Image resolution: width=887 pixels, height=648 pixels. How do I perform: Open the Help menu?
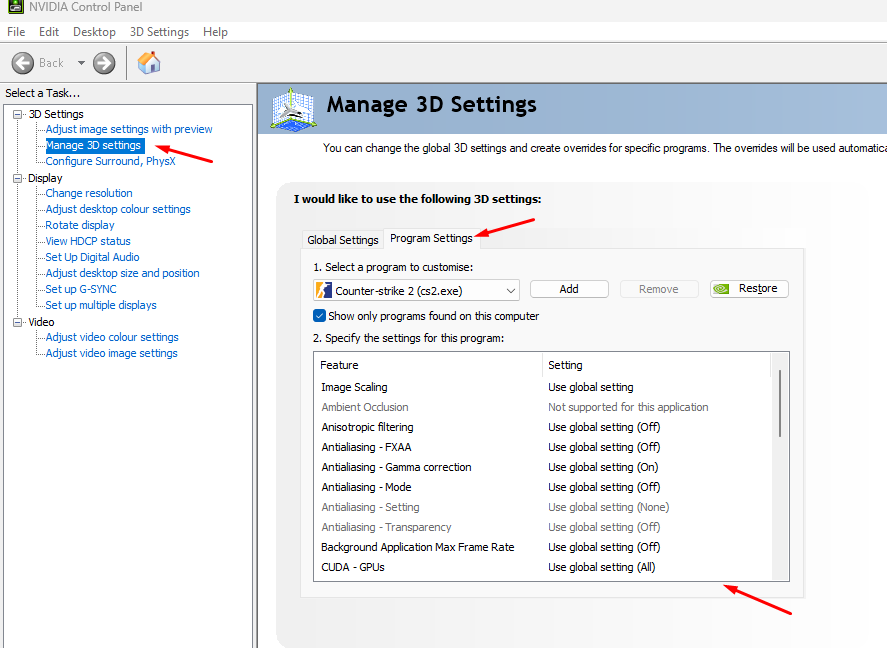(x=215, y=32)
